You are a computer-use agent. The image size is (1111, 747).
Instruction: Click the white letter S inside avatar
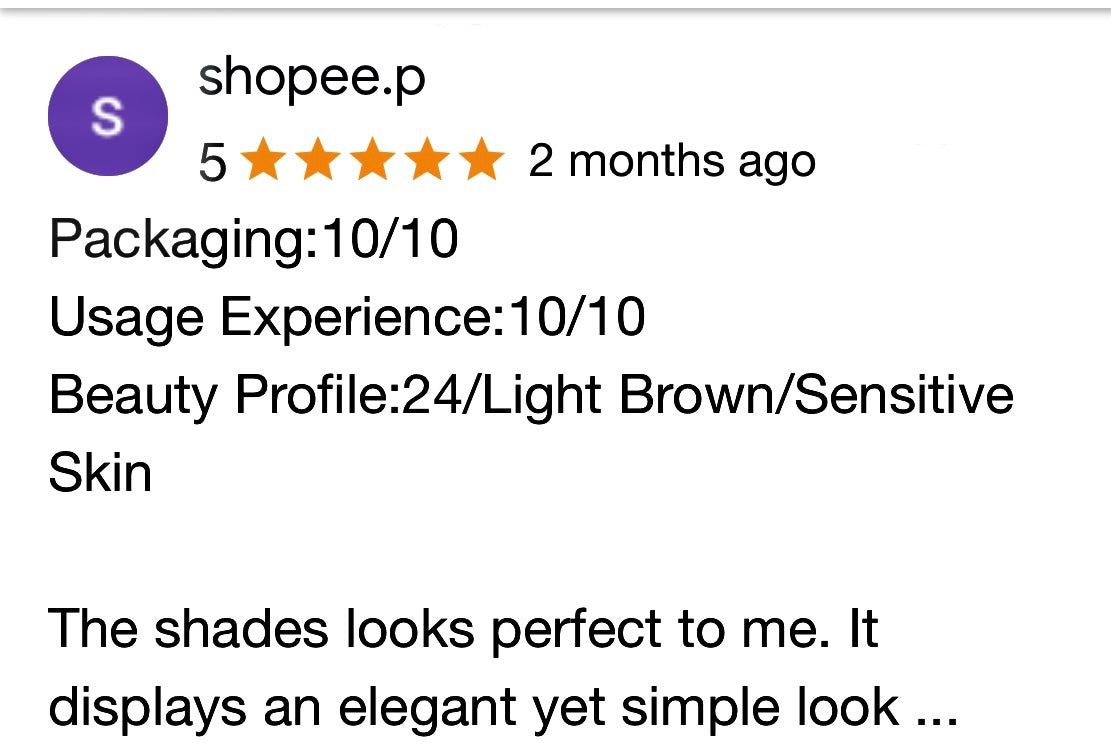(108, 116)
